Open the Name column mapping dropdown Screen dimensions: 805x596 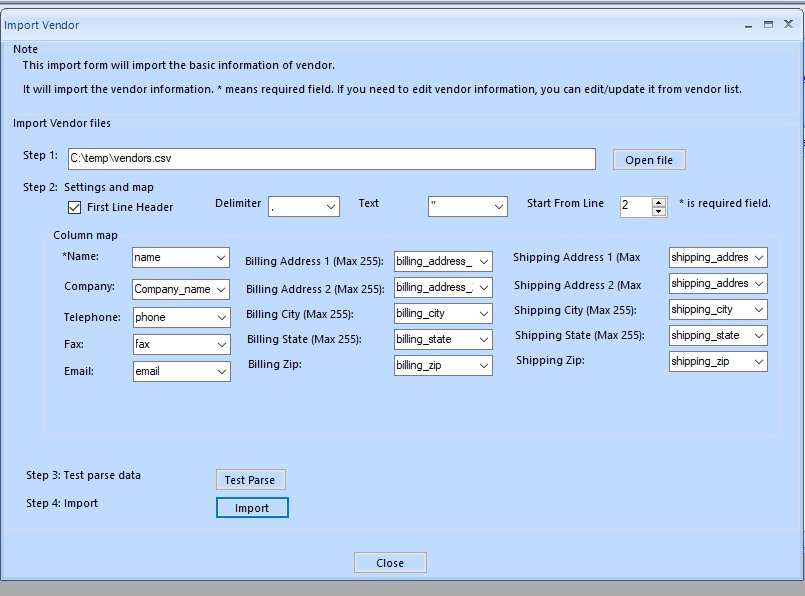click(221, 258)
